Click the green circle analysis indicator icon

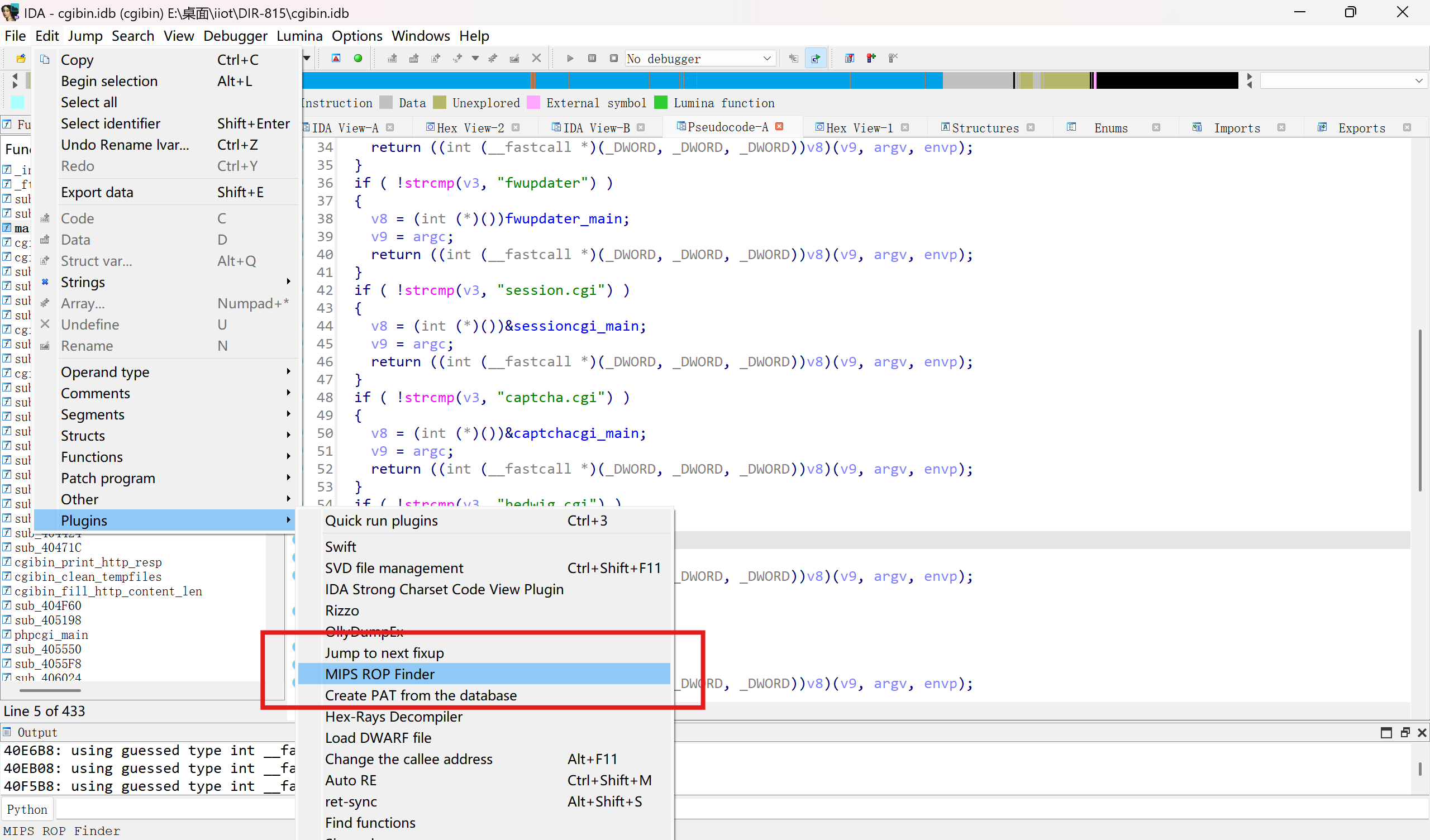click(x=358, y=59)
